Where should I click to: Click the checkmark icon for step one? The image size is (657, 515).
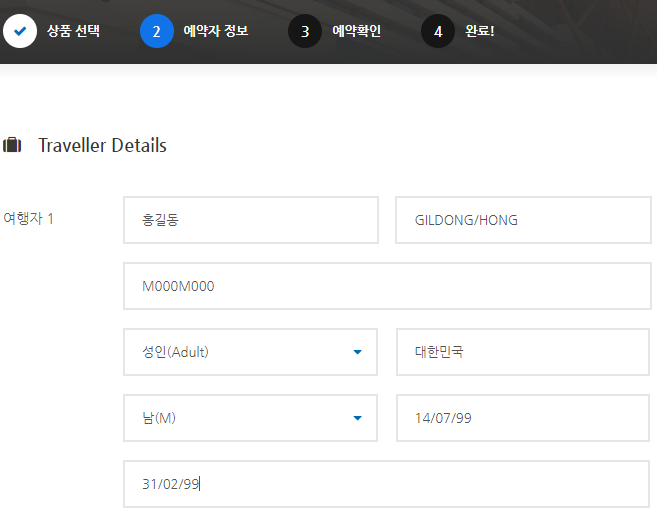(20, 31)
